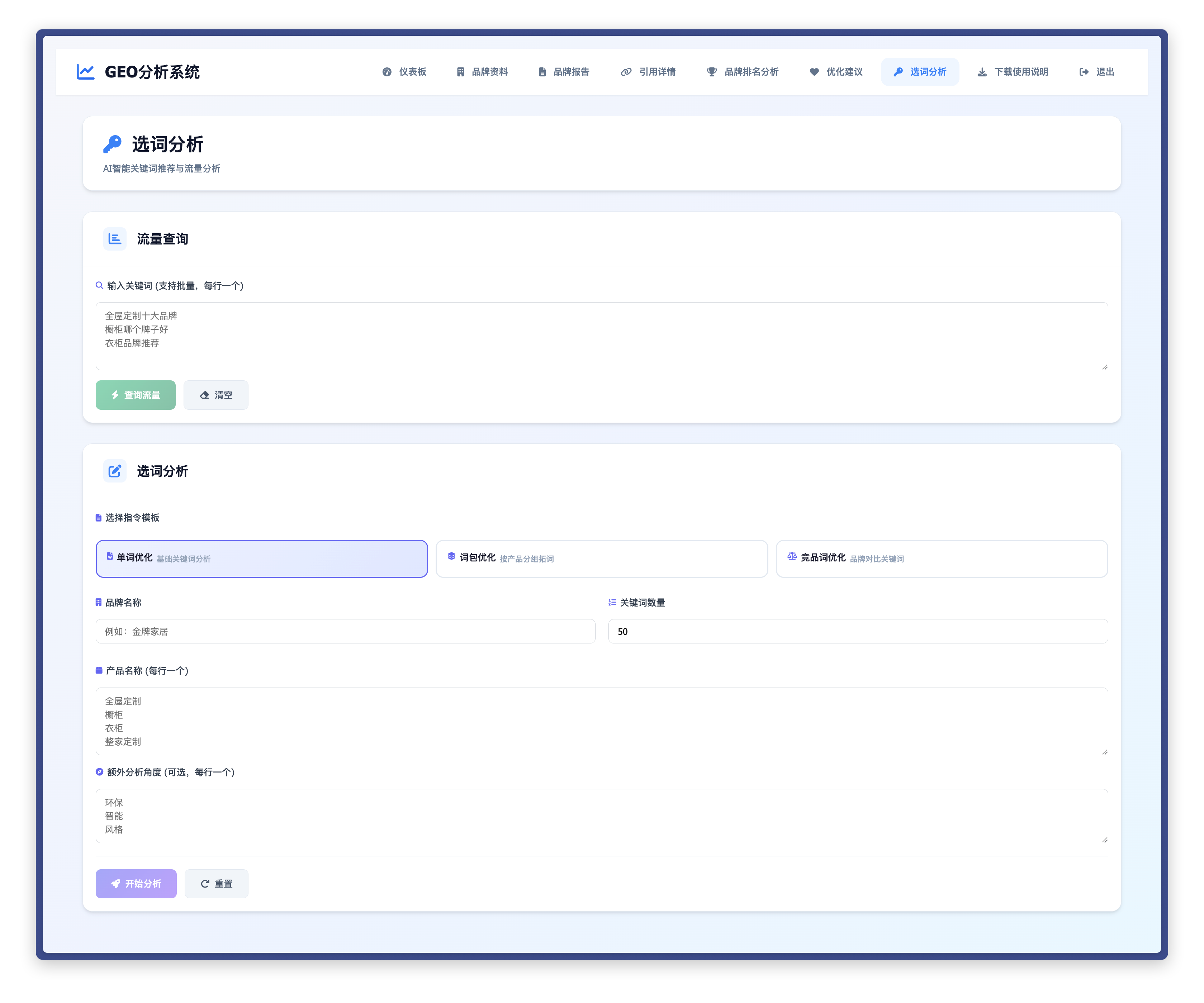Click the resize handle of keyword textarea
Viewport: 1204px width, 1003px height.
click(1104, 366)
